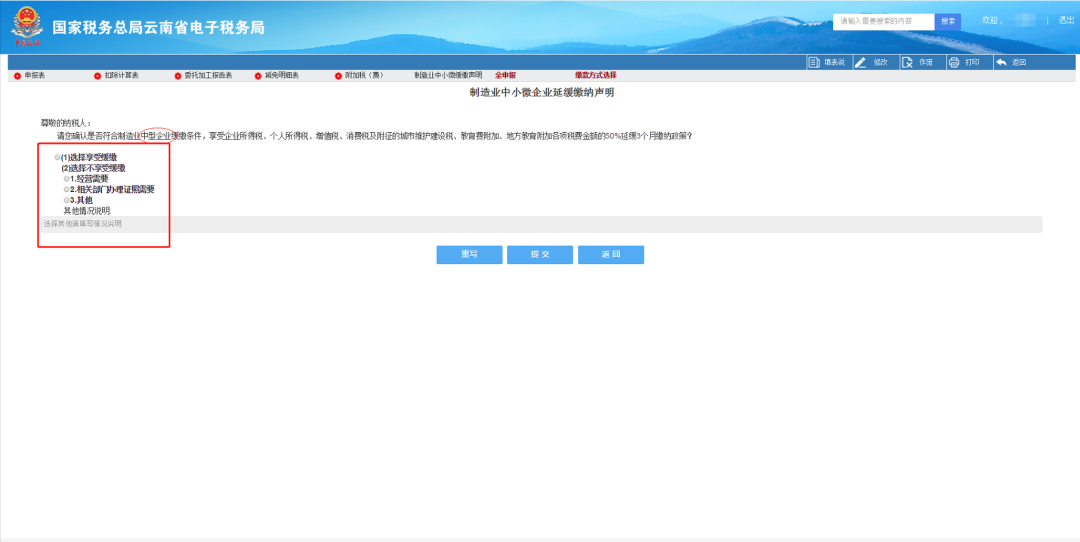Click the 填表说明 document icon in toolbar
Viewport: 1080px width, 542px height.
[814, 62]
